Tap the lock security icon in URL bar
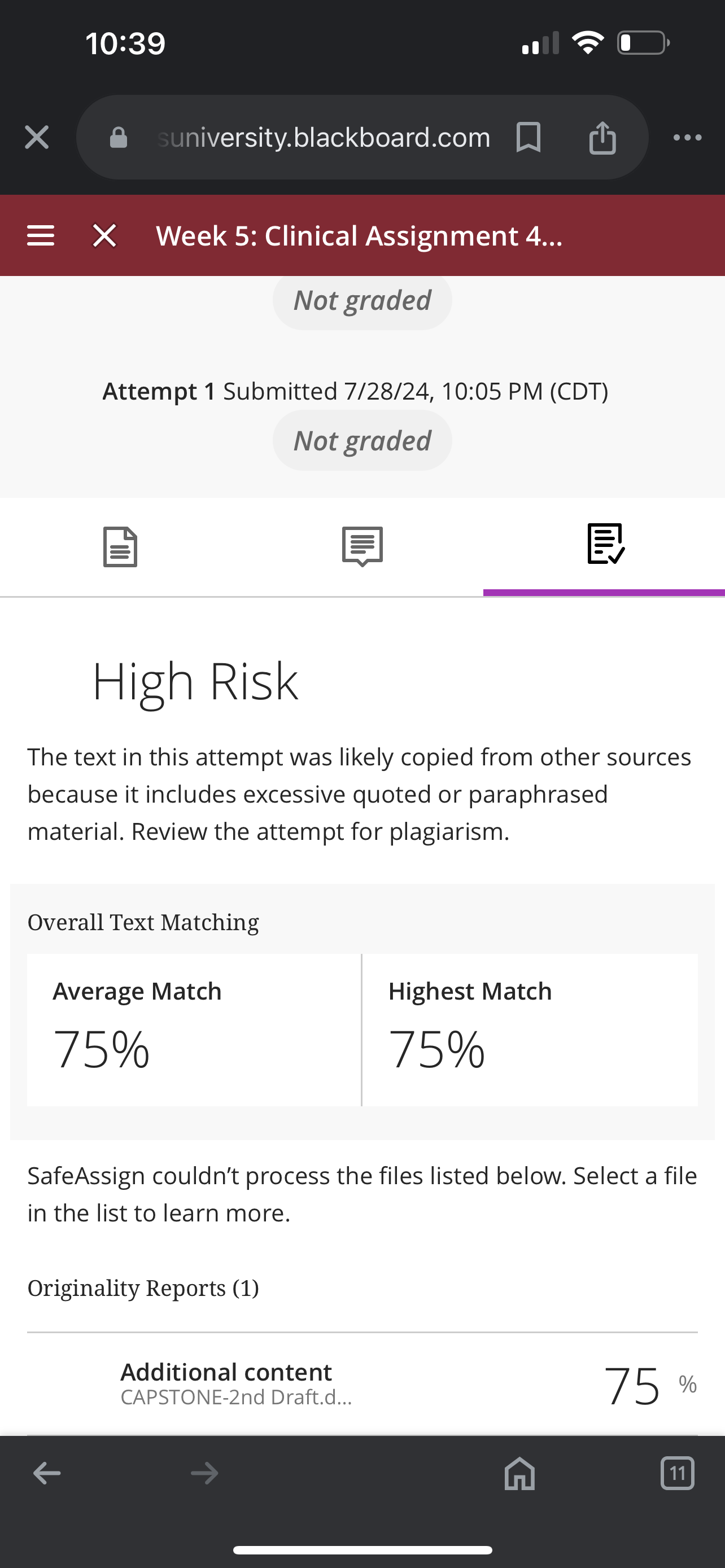The image size is (725, 1568). (118, 138)
